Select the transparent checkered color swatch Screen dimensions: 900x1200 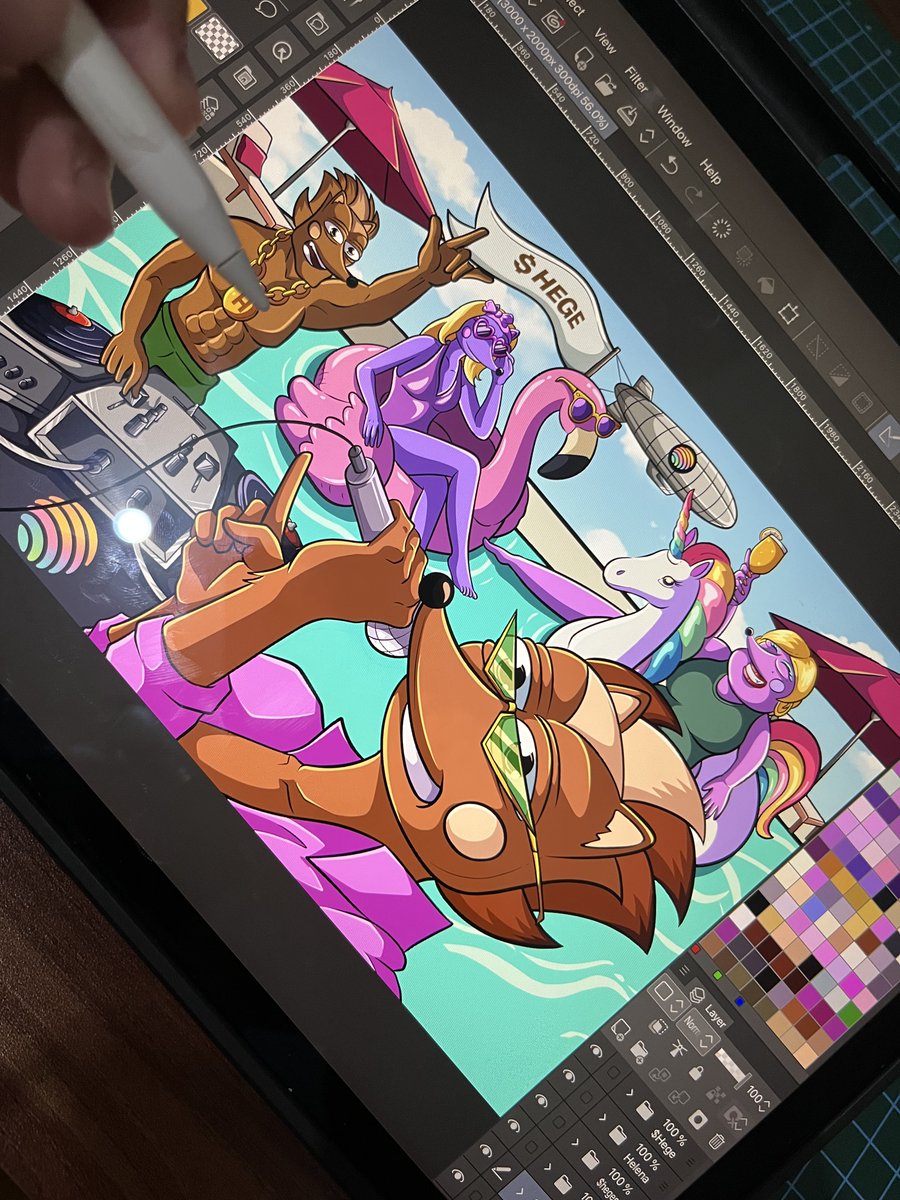coord(218,38)
